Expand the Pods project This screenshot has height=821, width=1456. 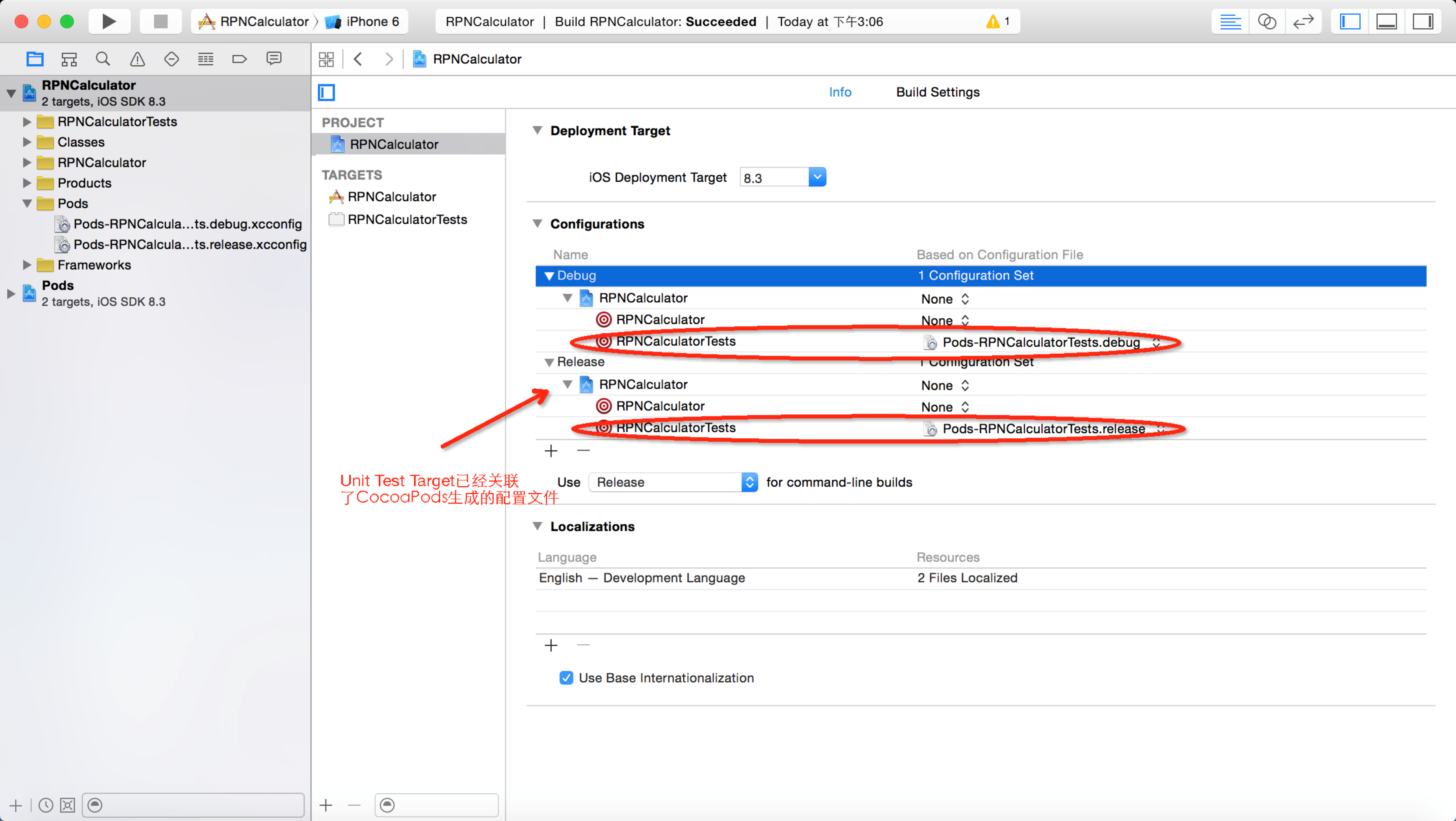coord(11,293)
